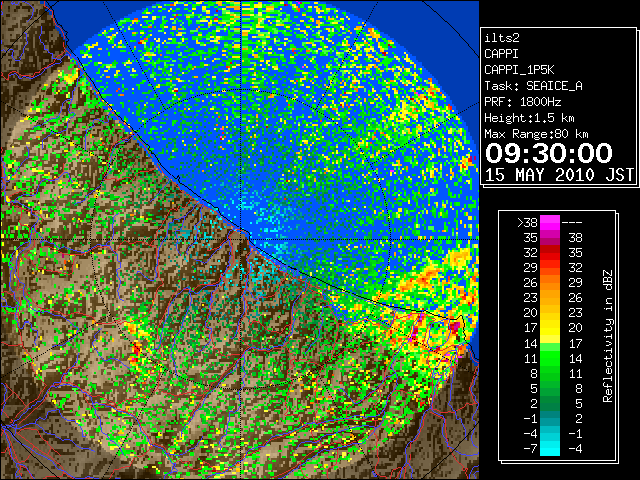The width and height of the screenshot is (640, 480).
Task: Click 'Task: SEAICE_A' line
Action: 533,86
